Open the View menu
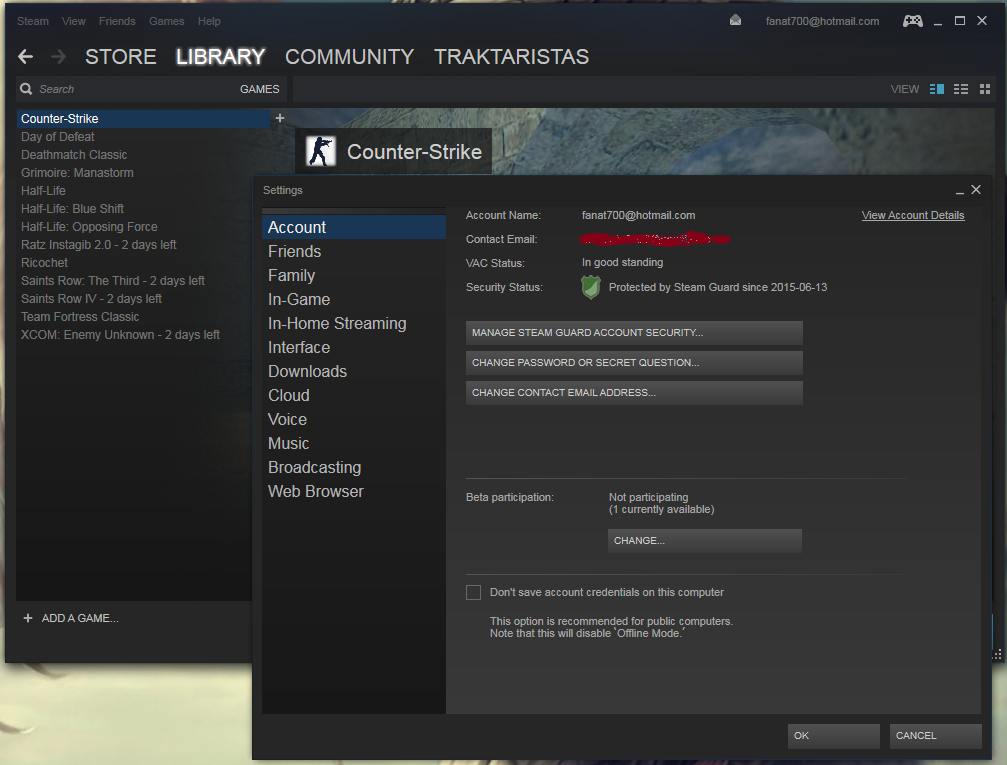This screenshot has width=1007, height=765. pyautogui.click(x=73, y=21)
